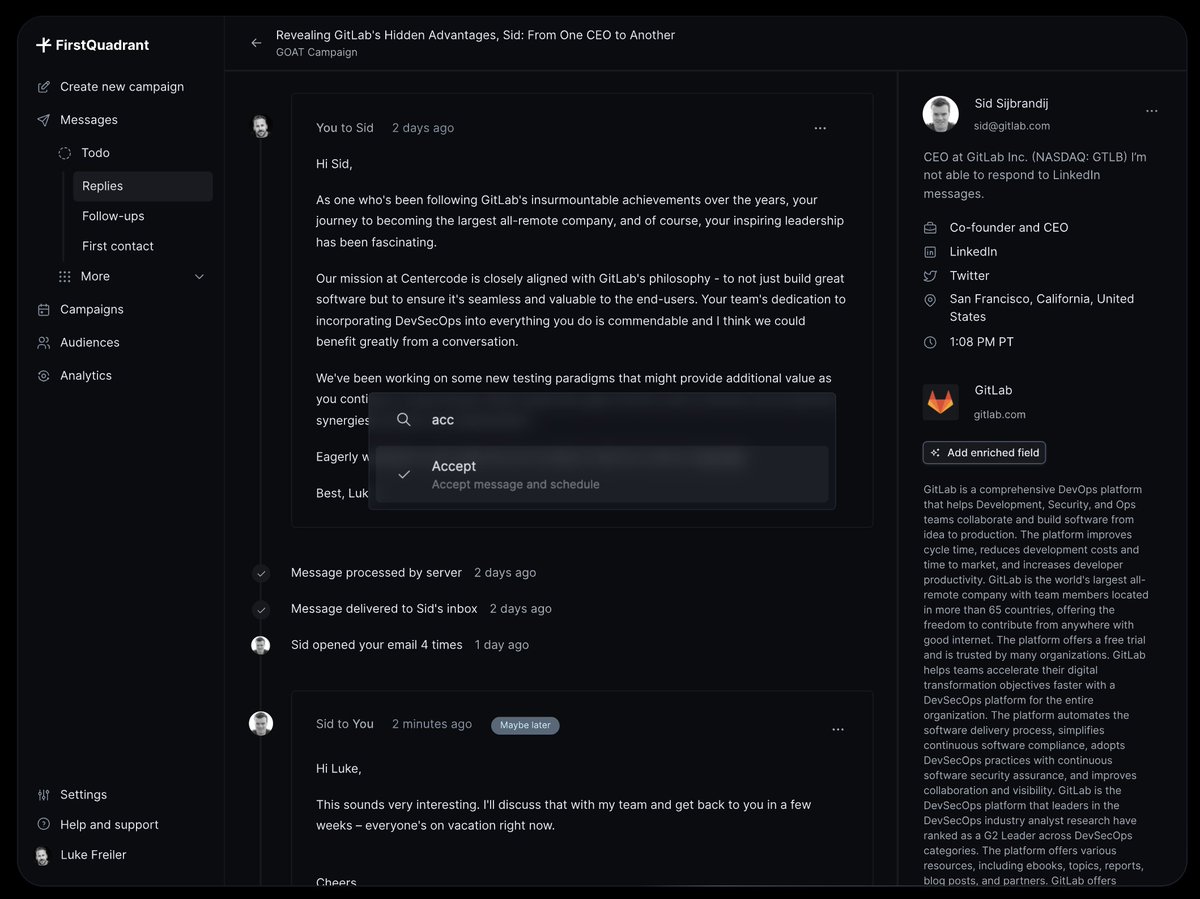Viewport: 1200px width, 899px height.
Task: Click the clock icon beside 1:08 PM PT
Action: point(930,342)
